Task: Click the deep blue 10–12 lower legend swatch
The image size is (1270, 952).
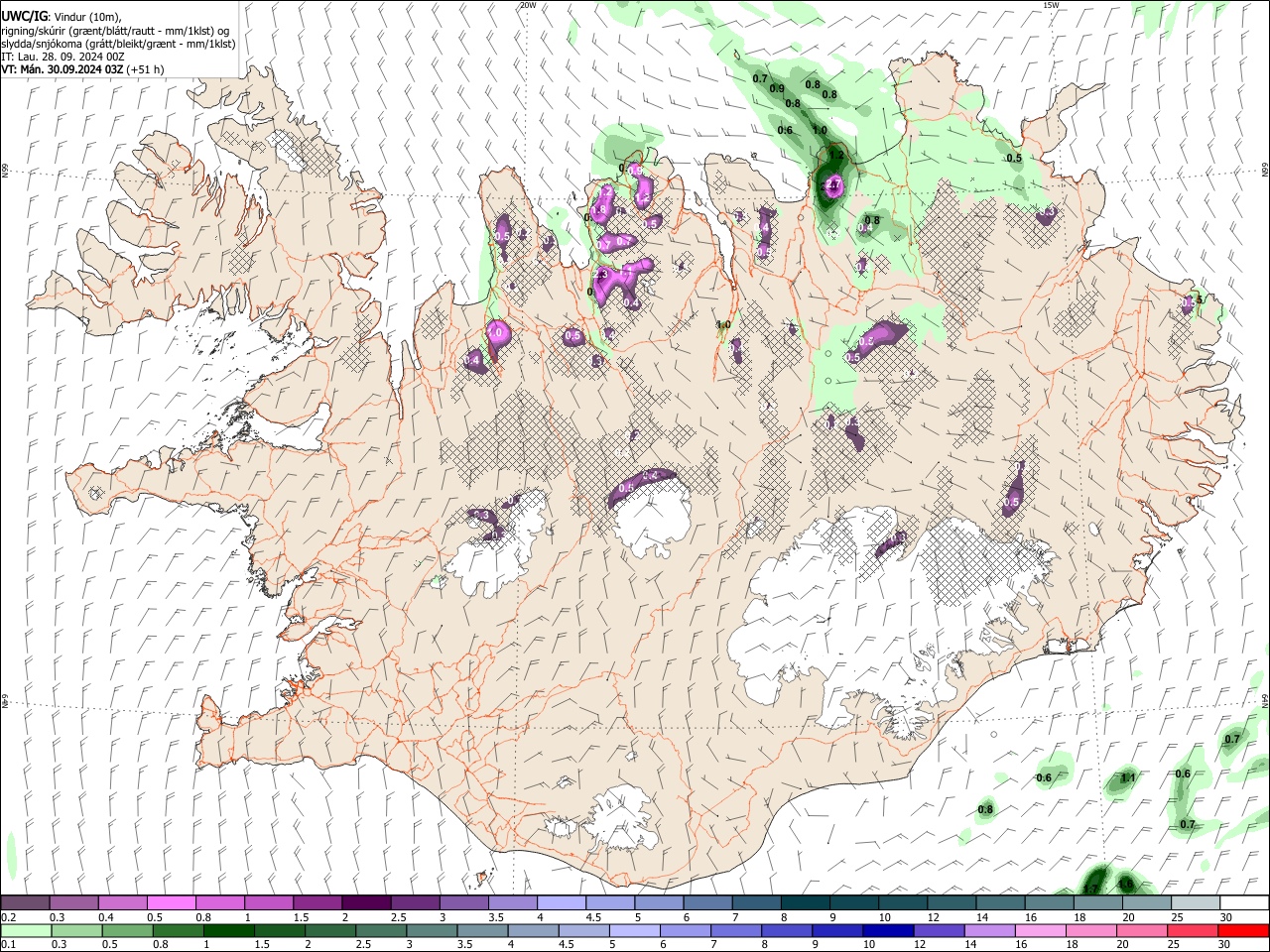Action: coord(887,930)
